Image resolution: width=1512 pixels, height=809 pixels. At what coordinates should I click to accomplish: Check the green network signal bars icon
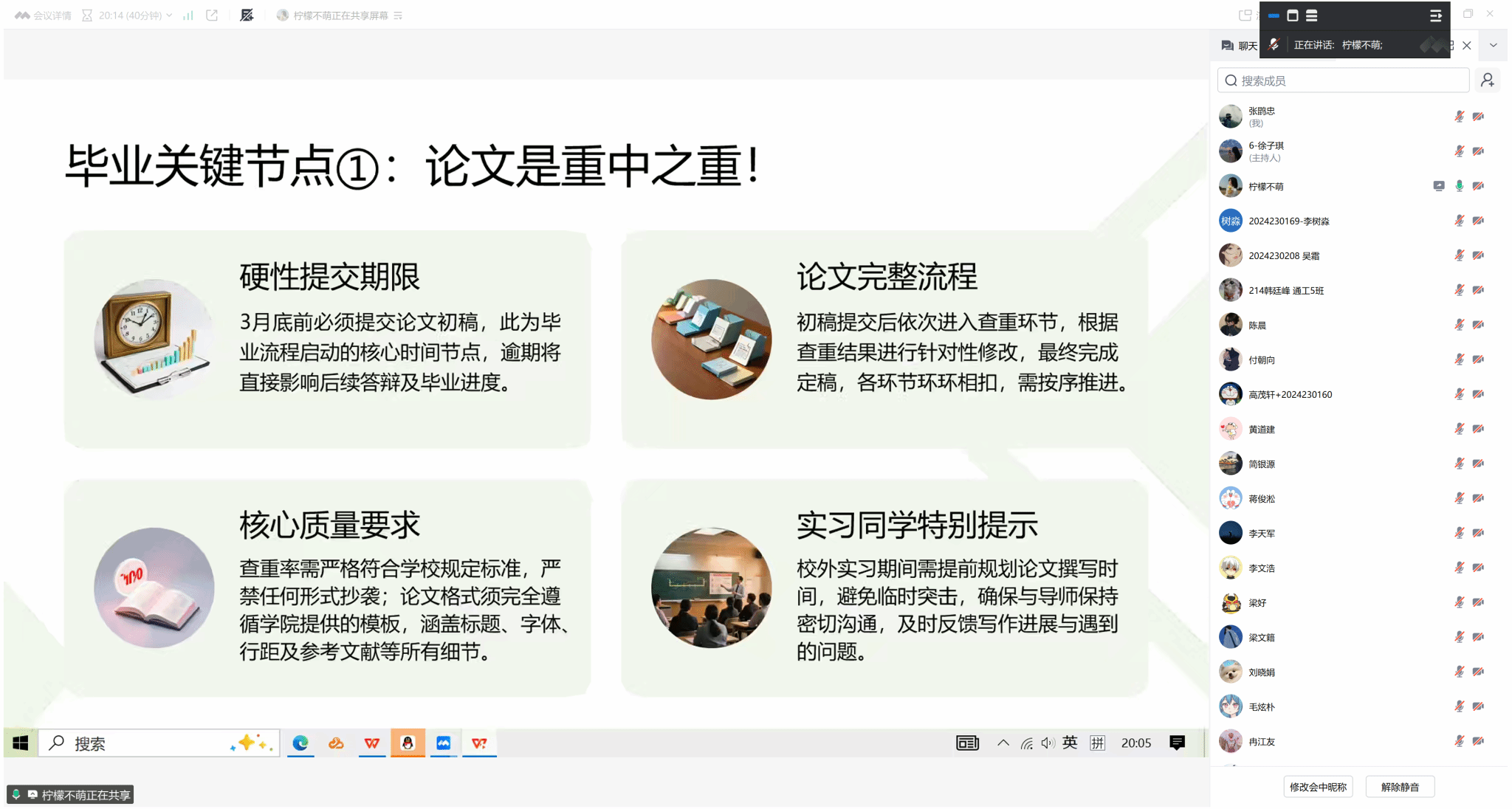tap(188, 16)
